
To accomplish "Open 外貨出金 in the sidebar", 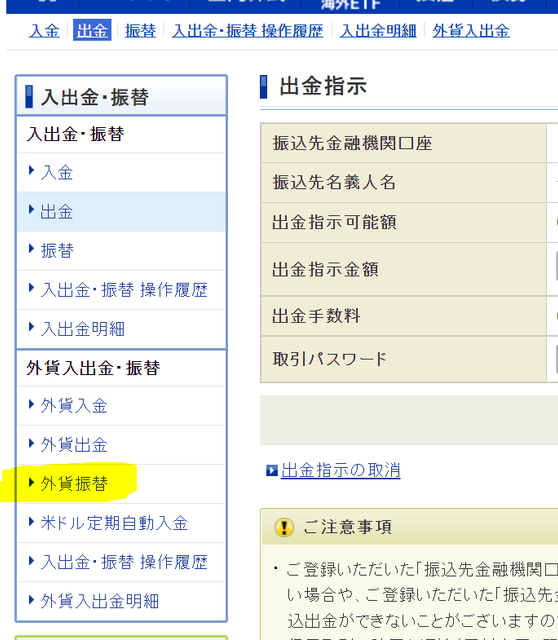I will click(x=74, y=445).
